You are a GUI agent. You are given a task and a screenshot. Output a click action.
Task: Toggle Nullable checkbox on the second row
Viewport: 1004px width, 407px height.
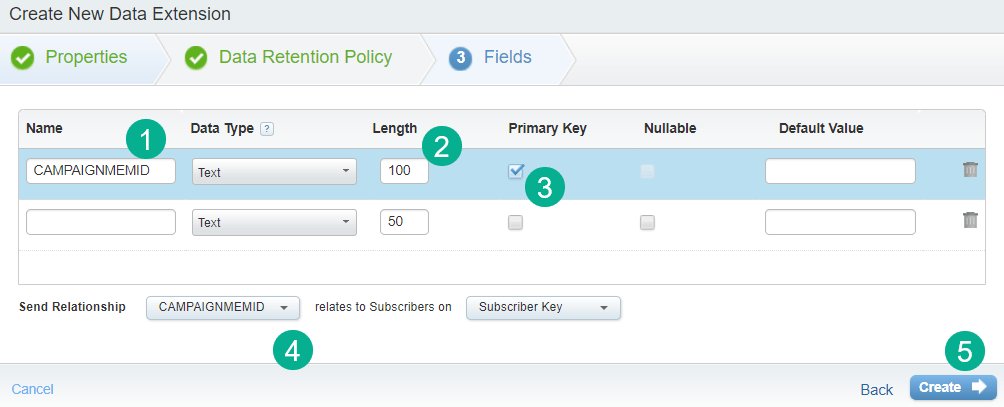(647, 222)
